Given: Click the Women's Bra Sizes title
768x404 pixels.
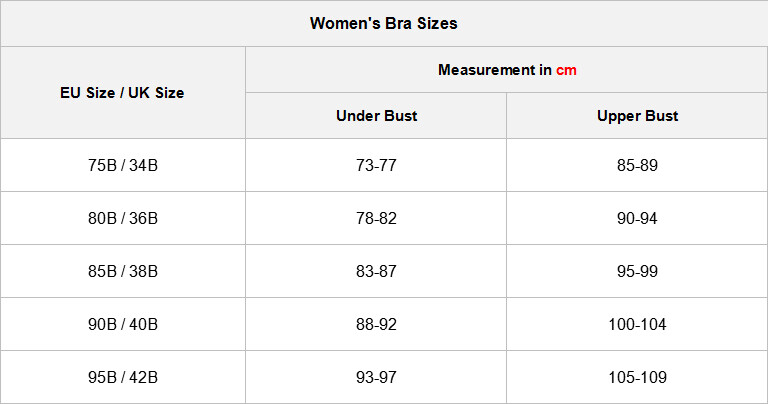Looking at the screenshot, I should click(384, 24).
